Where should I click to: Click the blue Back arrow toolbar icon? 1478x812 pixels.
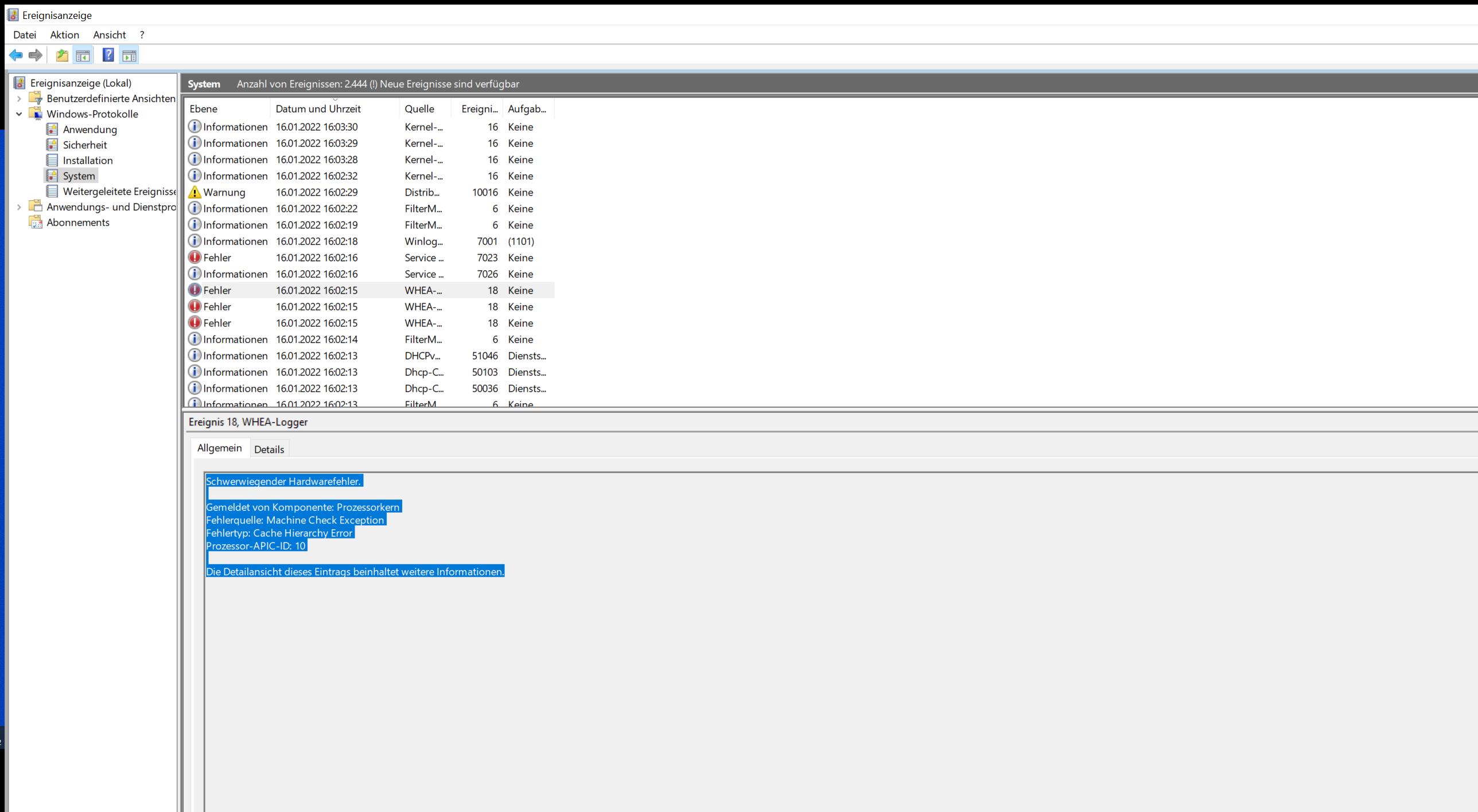tap(15, 55)
